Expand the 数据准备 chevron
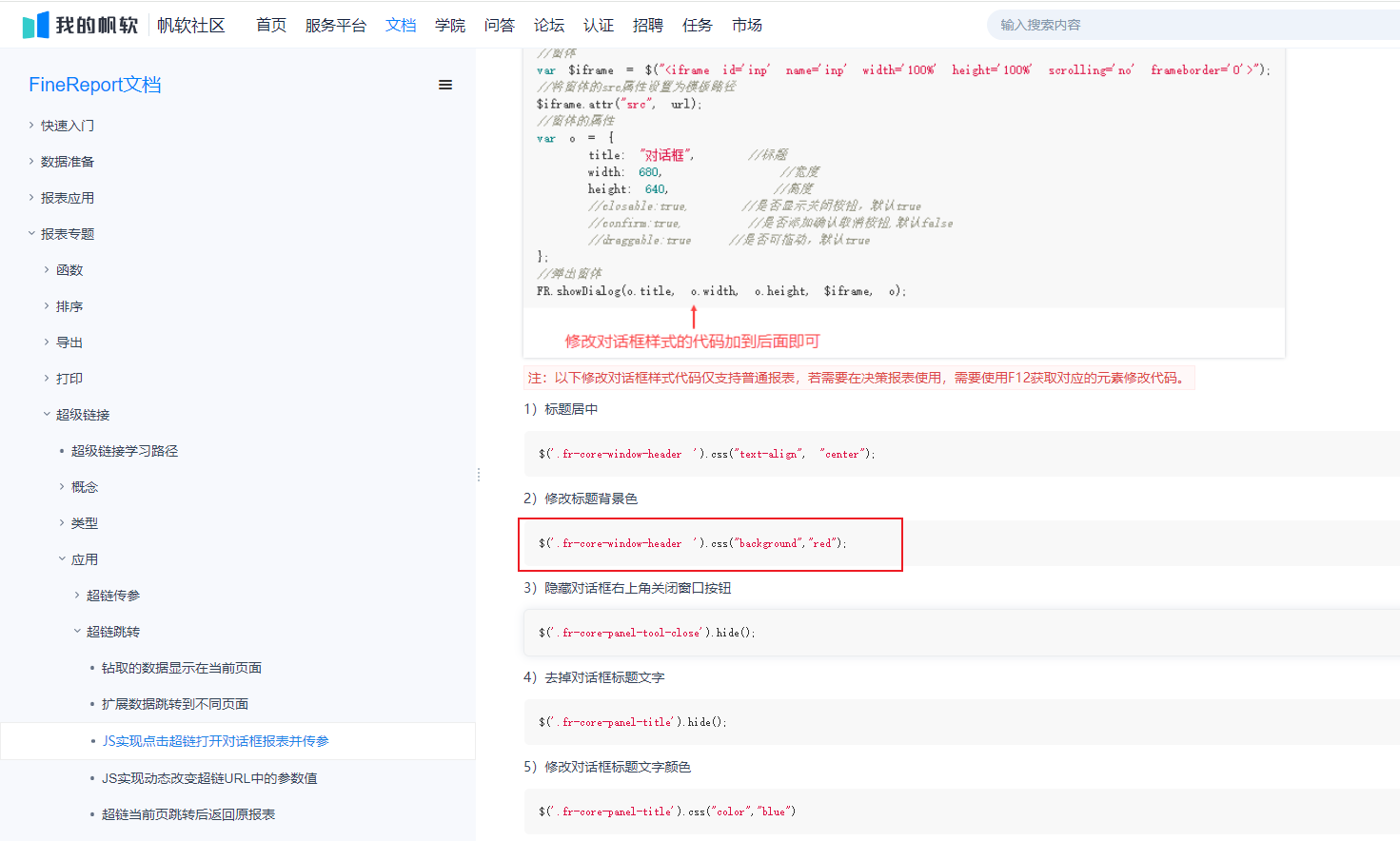 (31, 161)
